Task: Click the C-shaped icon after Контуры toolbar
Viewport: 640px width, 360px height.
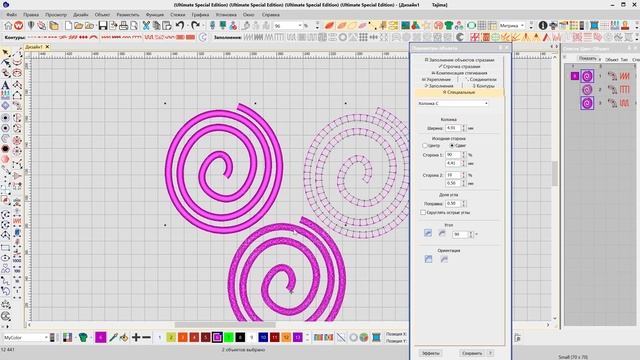Action: click(203, 37)
